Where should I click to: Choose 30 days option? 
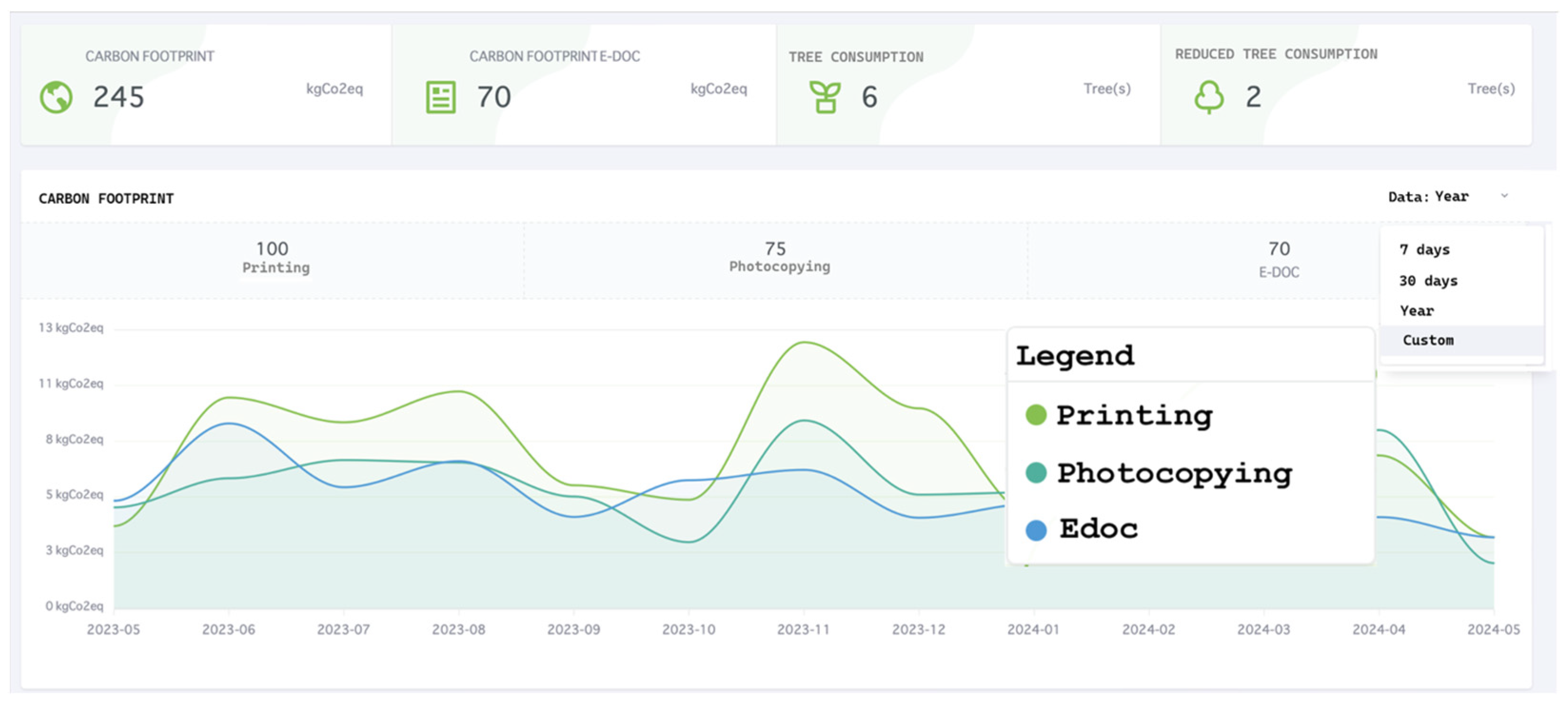point(1428,281)
